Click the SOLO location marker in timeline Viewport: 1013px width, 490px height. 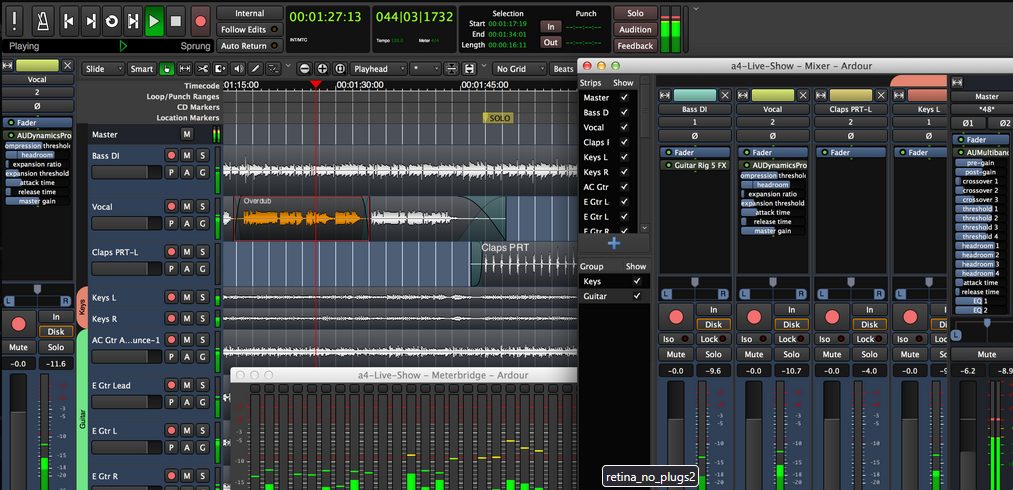click(499, 118)
